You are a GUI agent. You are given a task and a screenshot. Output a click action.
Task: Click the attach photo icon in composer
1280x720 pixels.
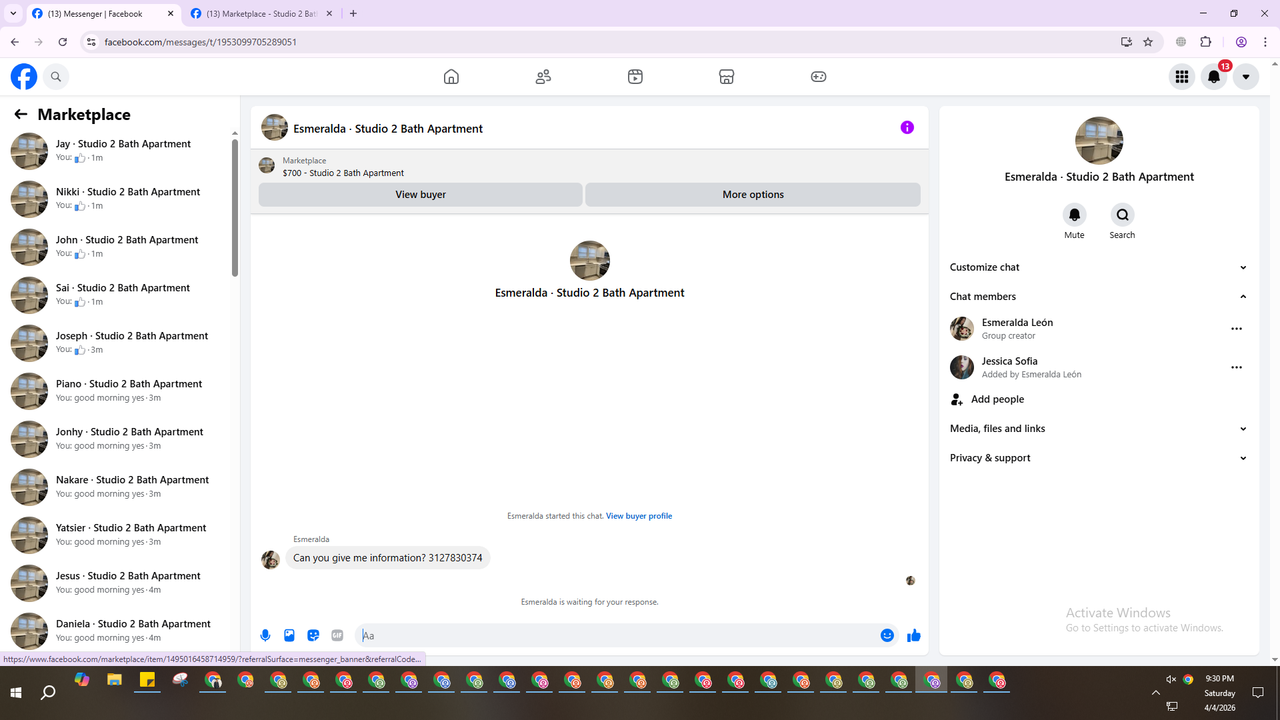[x=289, y=635]
